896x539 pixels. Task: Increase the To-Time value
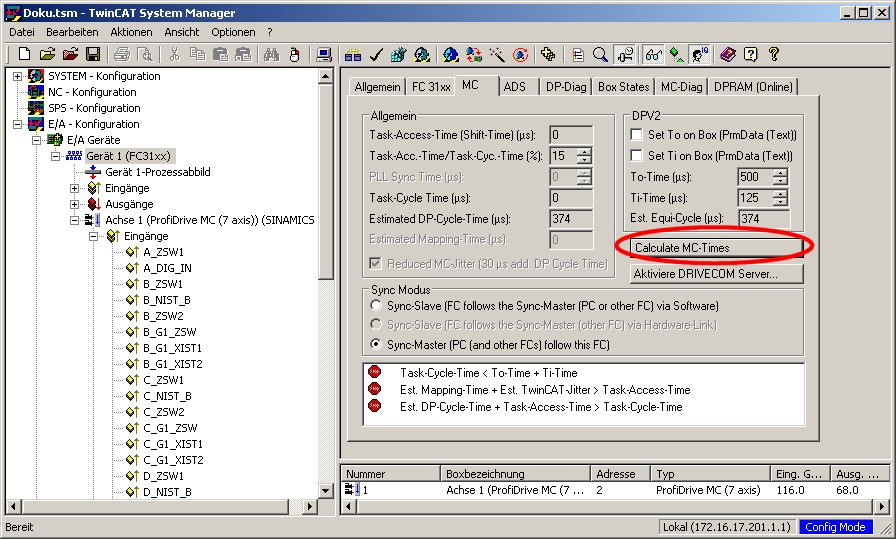pos(780,173)
